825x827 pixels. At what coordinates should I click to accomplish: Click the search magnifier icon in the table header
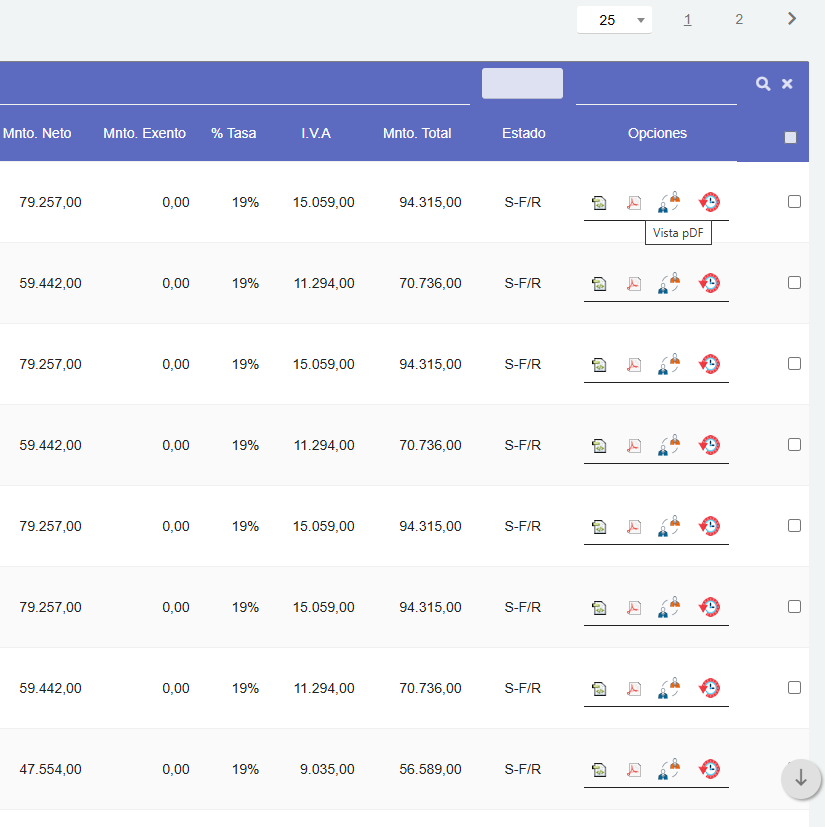coord(763,84)
